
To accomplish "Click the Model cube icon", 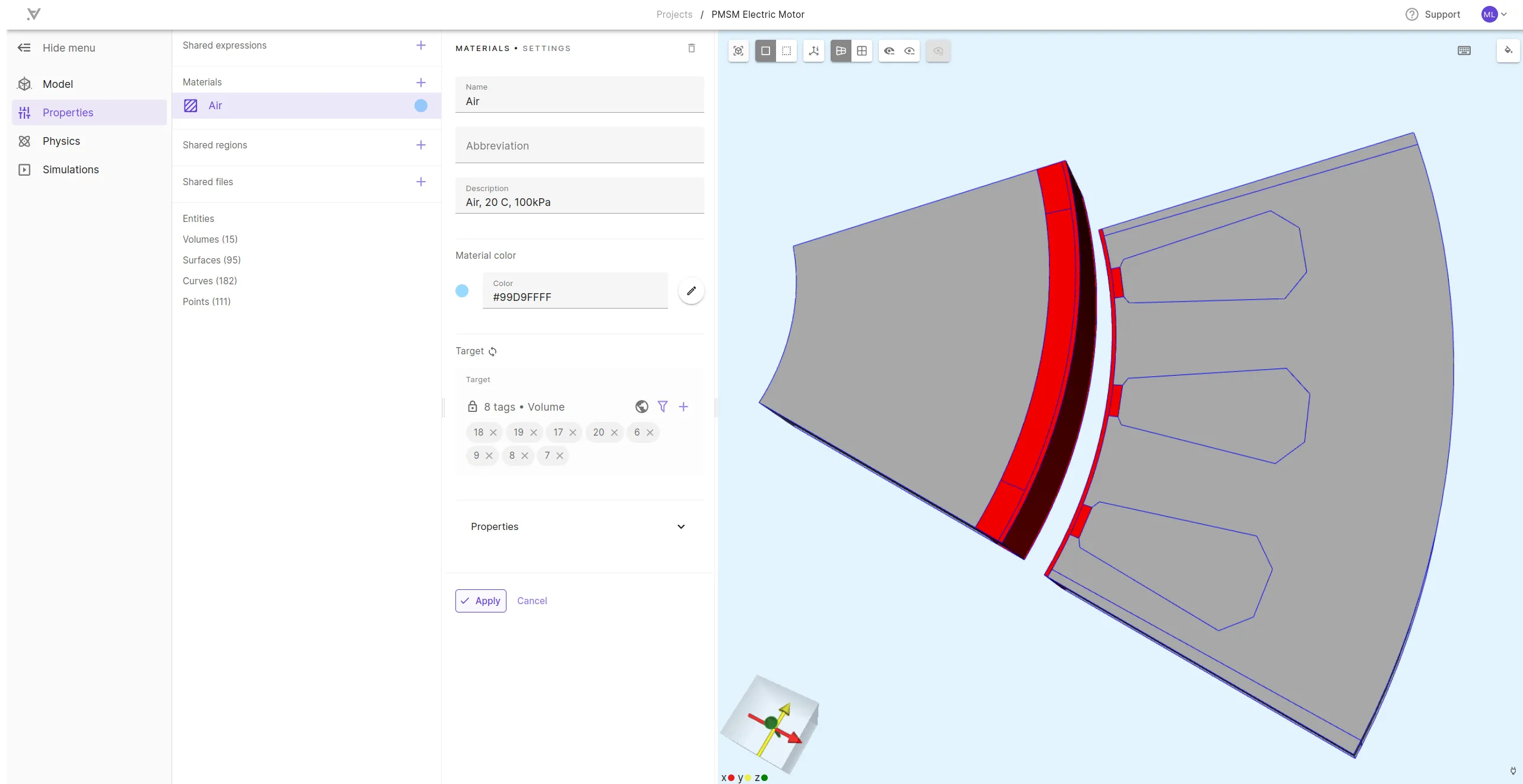I will (24, 84).
